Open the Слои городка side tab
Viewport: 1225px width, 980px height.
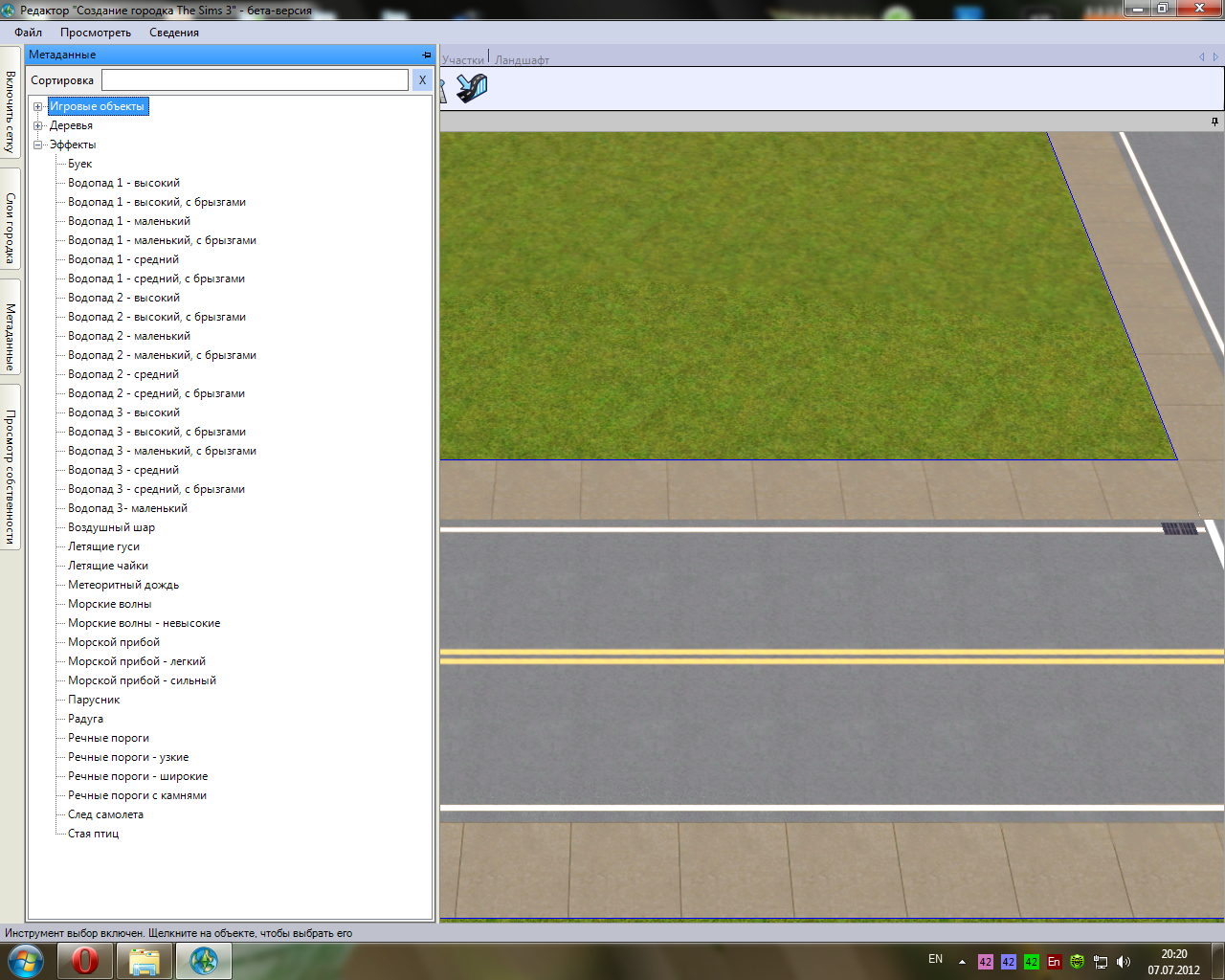11,228
